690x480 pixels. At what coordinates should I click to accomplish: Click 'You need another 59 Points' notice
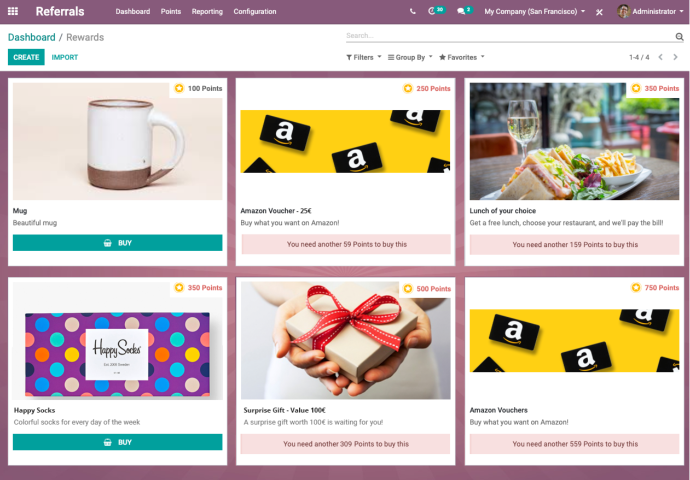tap(346, 244)
